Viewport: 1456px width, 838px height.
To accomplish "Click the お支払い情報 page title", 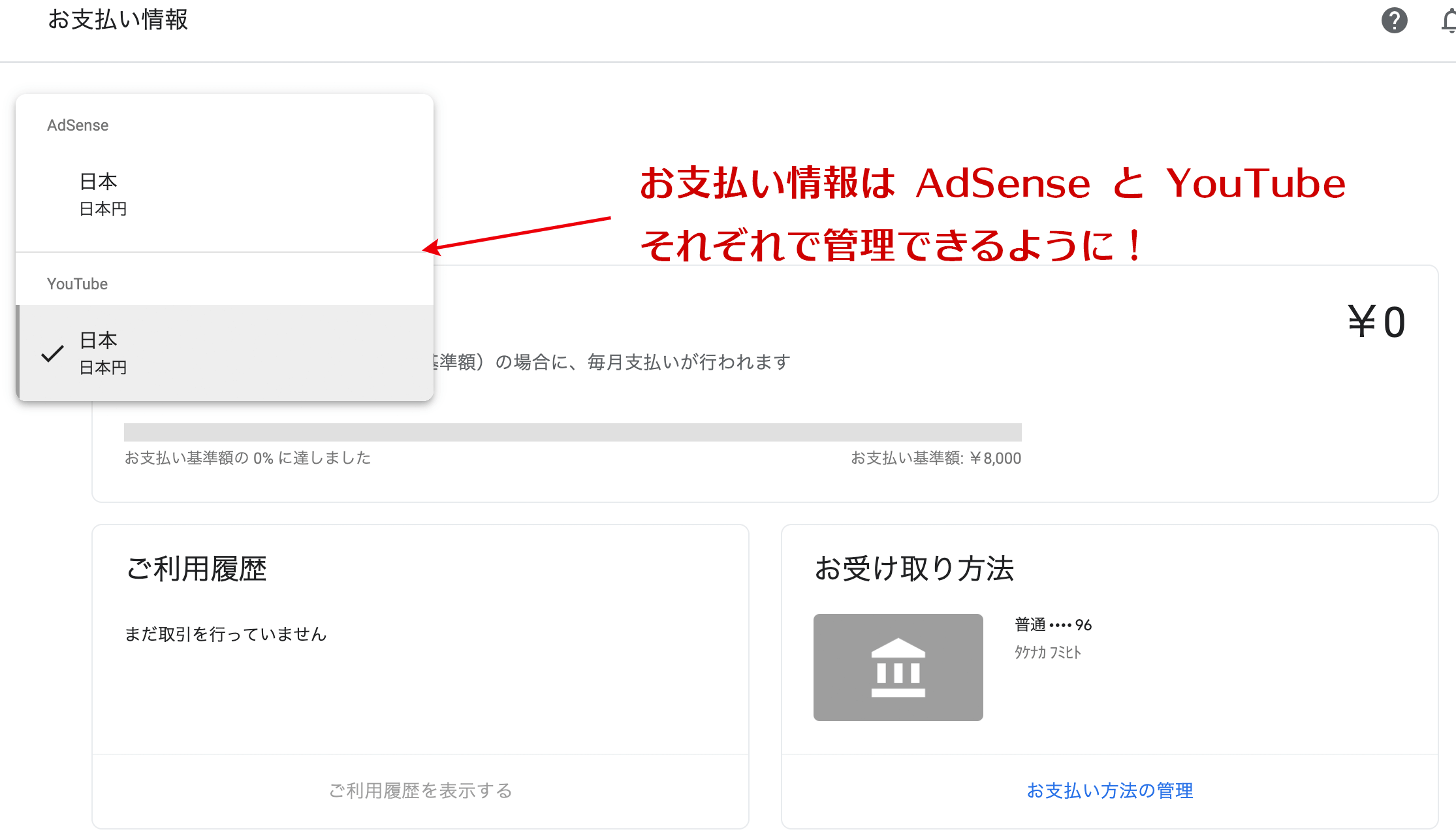I will (118, 20).
